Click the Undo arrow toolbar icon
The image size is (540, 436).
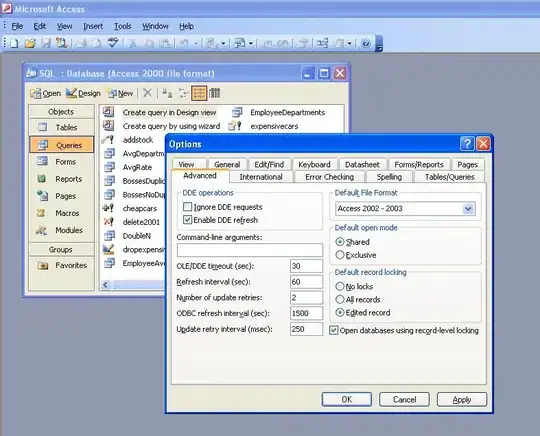pyautogui.click(x=185, y=43)
